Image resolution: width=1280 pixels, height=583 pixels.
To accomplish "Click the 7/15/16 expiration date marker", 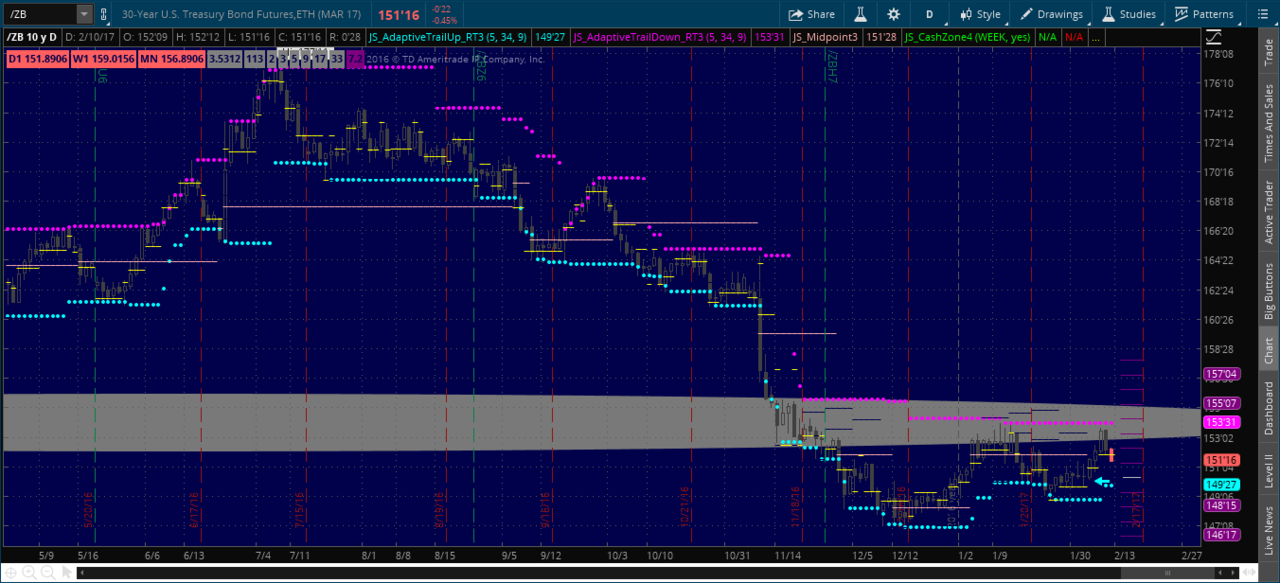I will pyautogui.click(x=298, y=508).
